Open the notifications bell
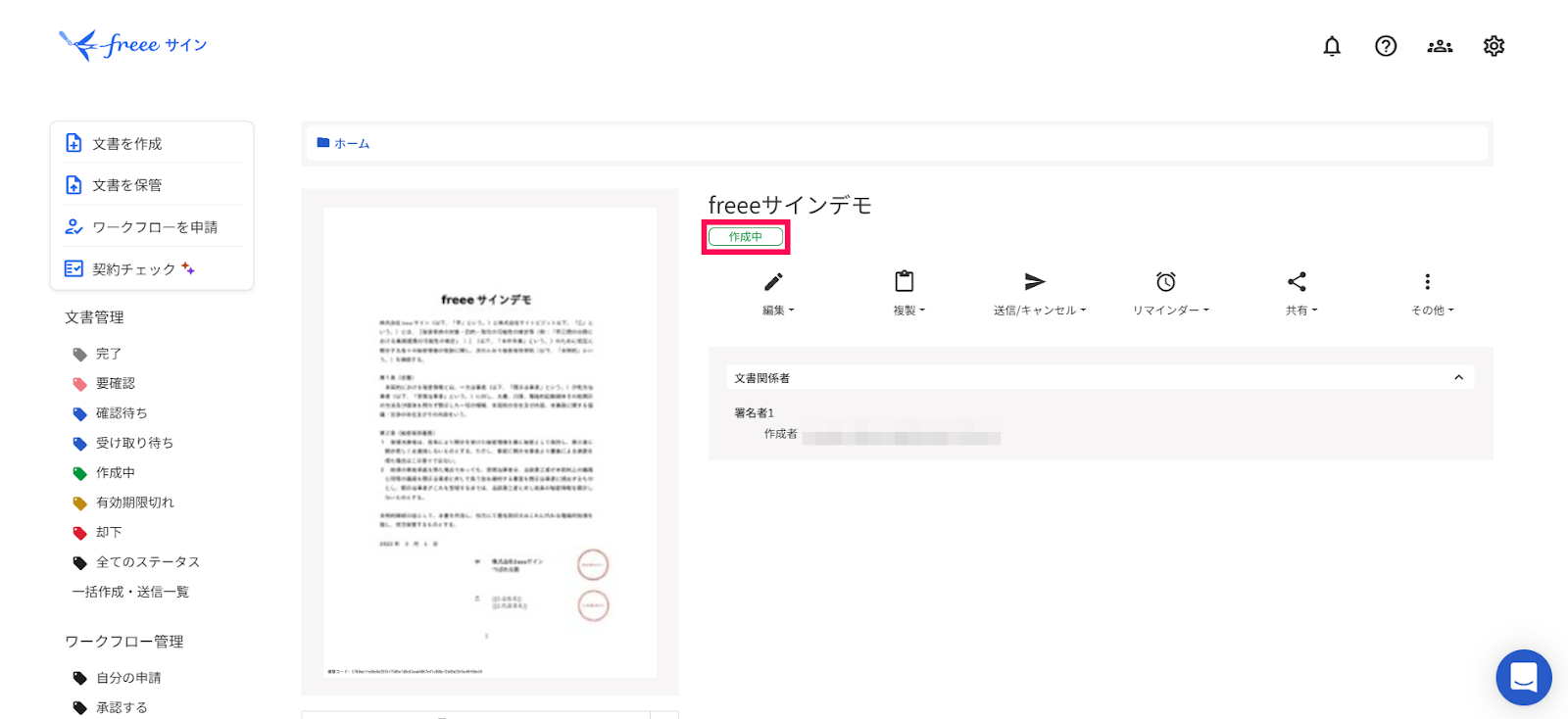This screenshot has width=1568, height=719. pyautogui.click(x=1332, y=46)
